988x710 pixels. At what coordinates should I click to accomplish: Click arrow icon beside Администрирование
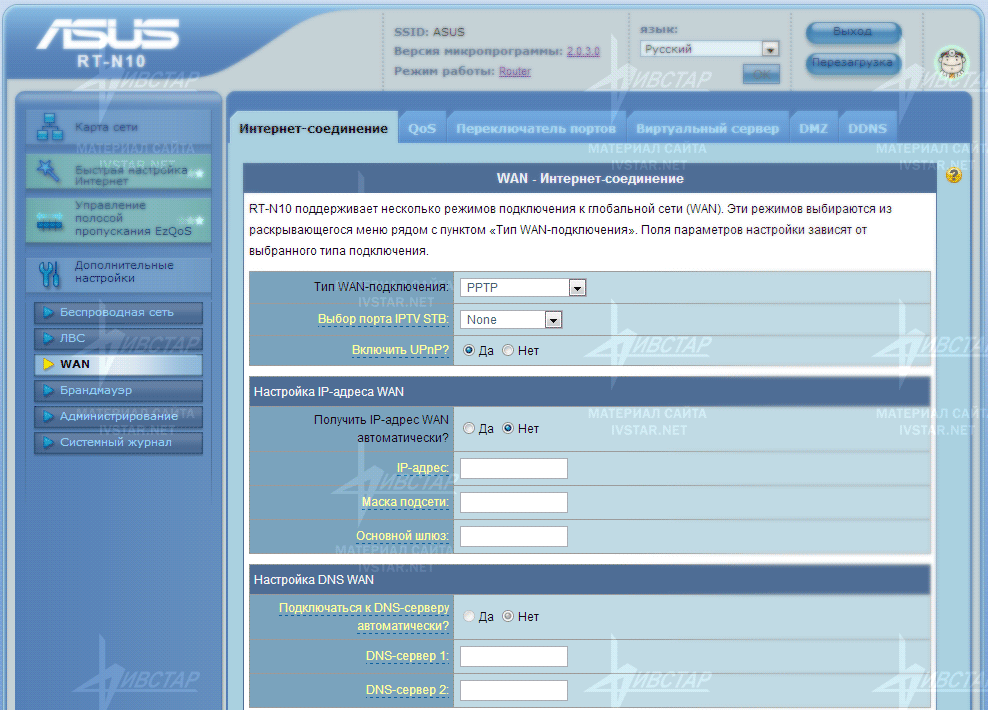pyautogui.click(x=47, y=416)
